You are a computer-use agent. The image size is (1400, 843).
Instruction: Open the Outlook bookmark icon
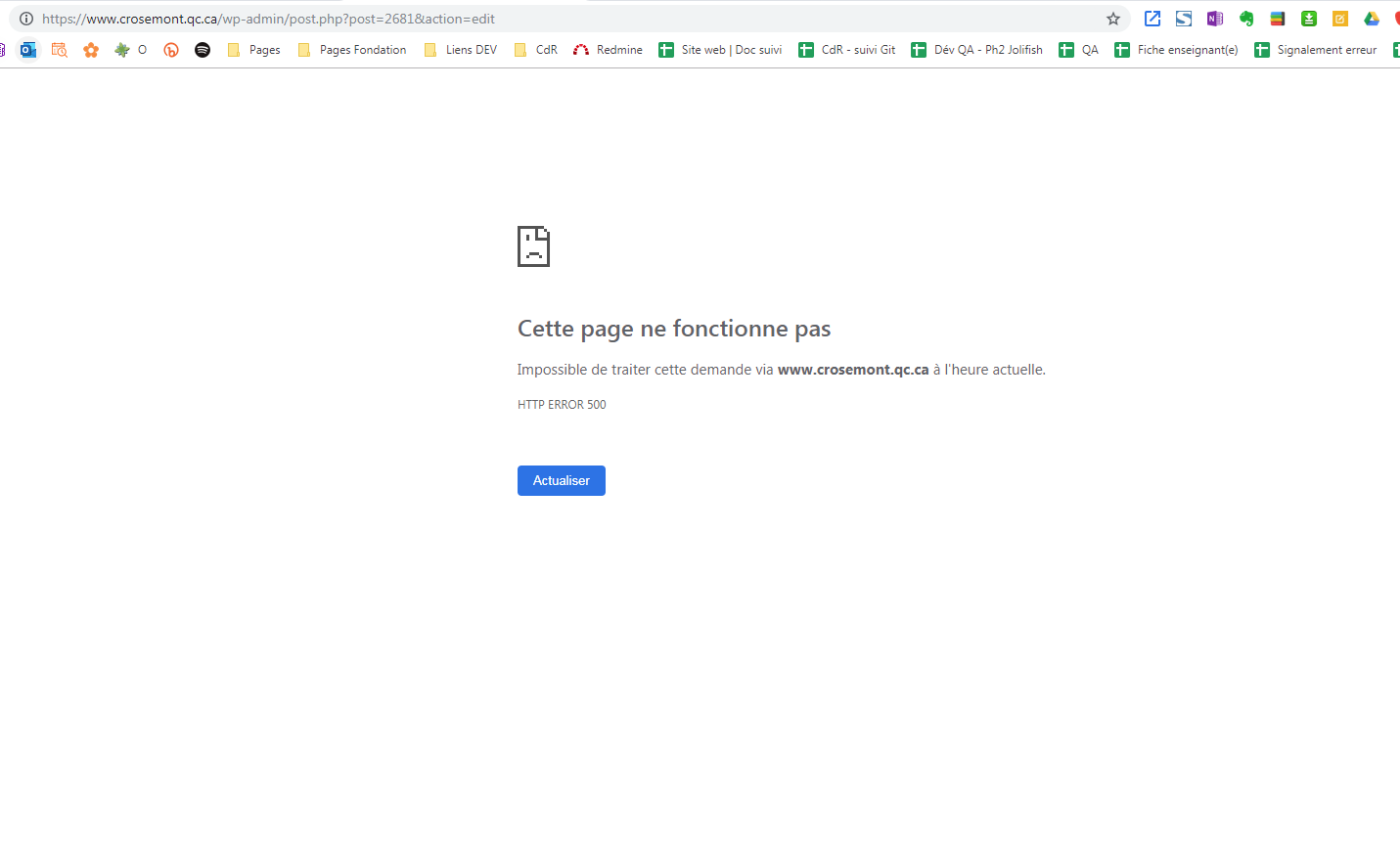pos(28,50)
